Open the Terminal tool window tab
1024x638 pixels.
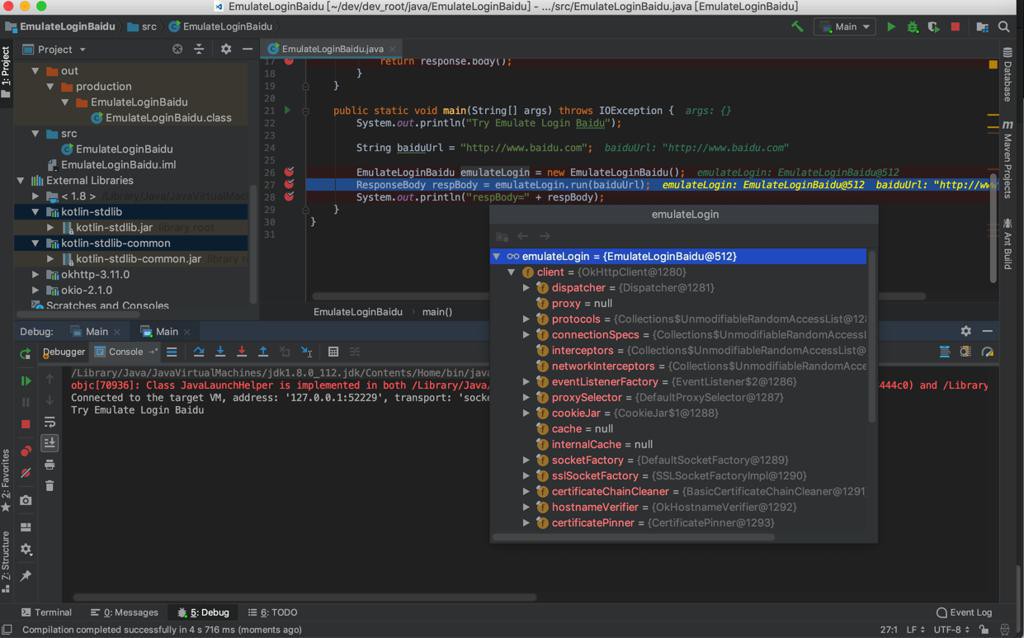(45, 612)
